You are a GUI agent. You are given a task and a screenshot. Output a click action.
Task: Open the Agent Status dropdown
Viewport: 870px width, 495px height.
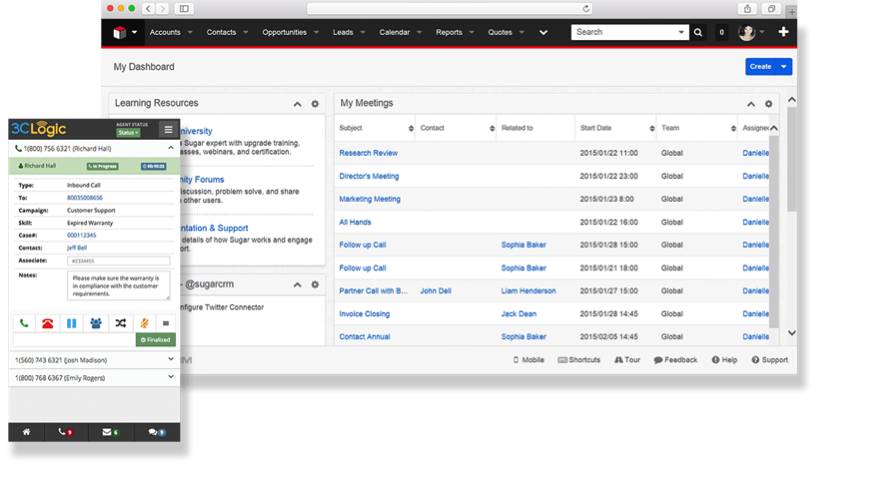point(128,133)
